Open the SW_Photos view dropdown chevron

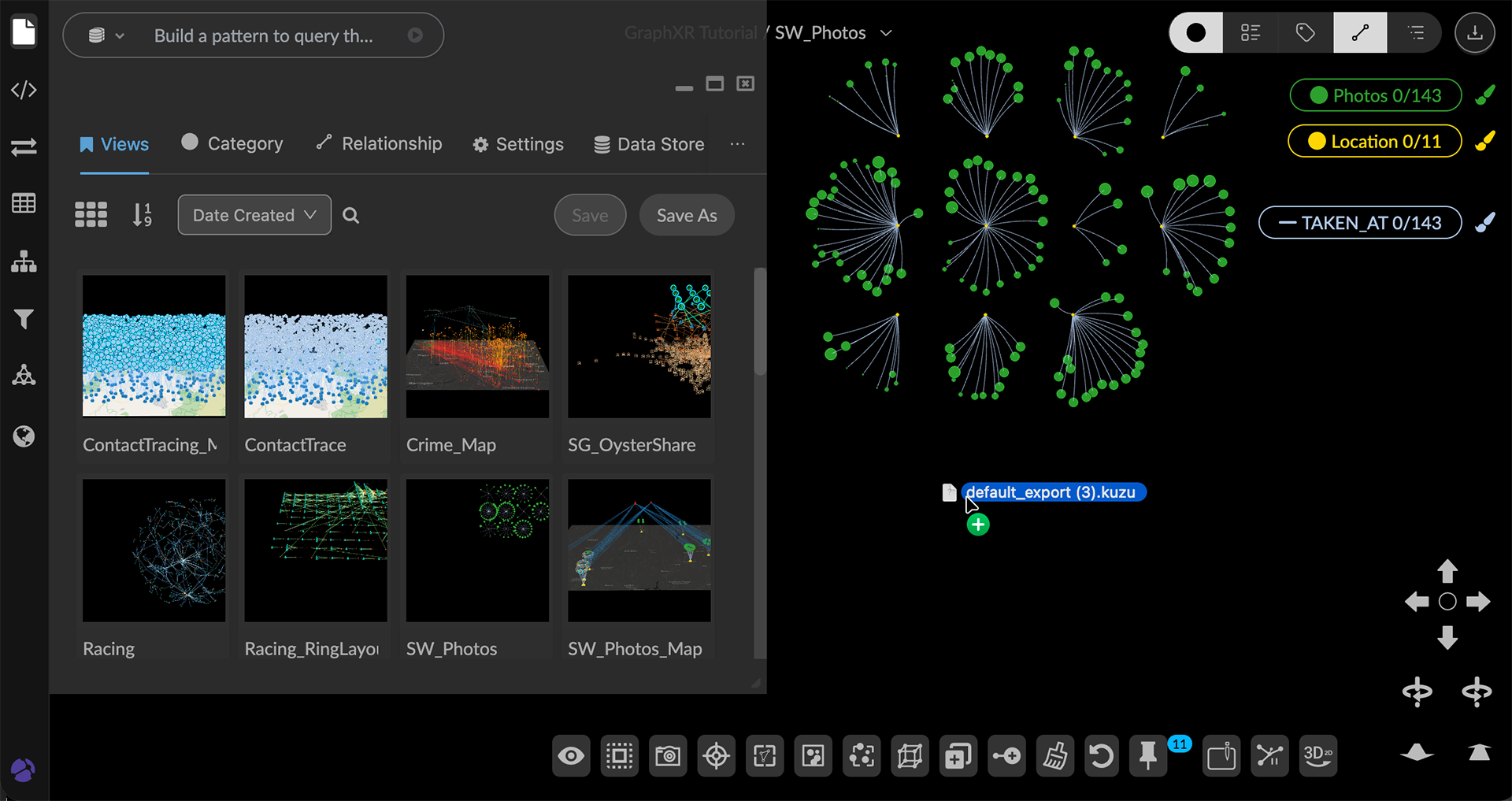click(886, 33)
